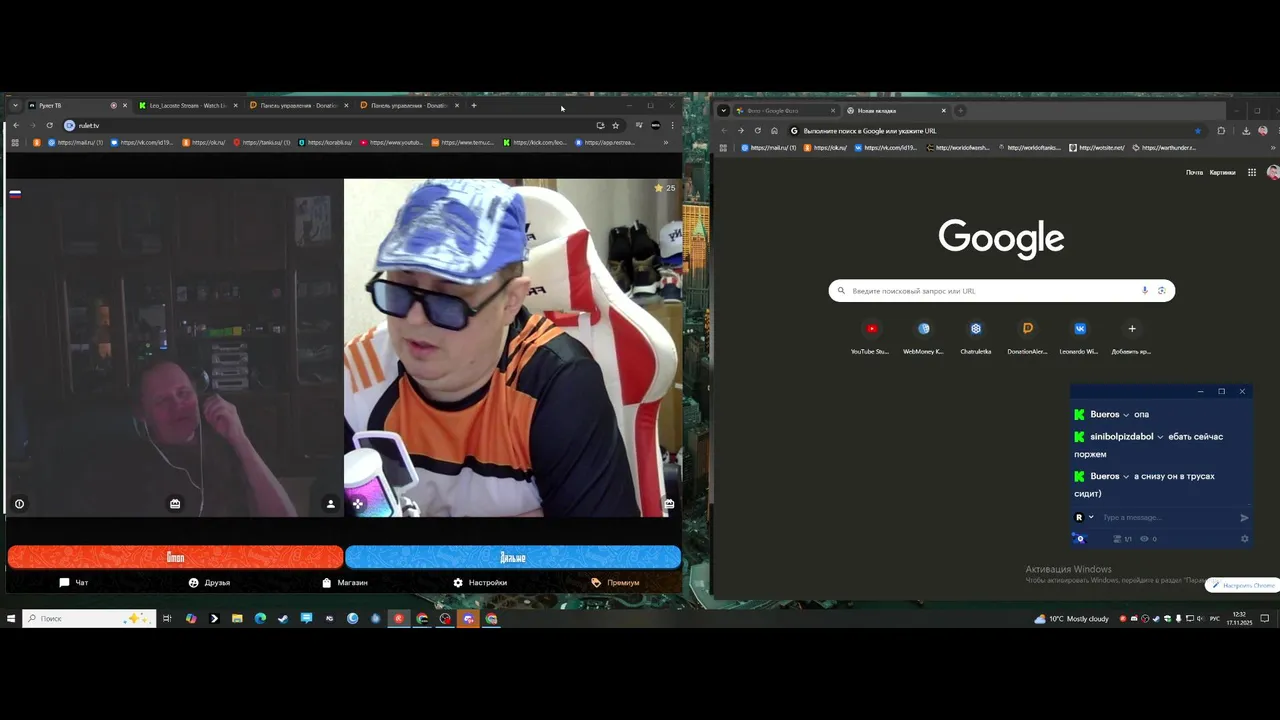Click the taskbar Поиск search box
Image resolution: width=1280 pixels, height=720 pixels.
pos(89,619)
